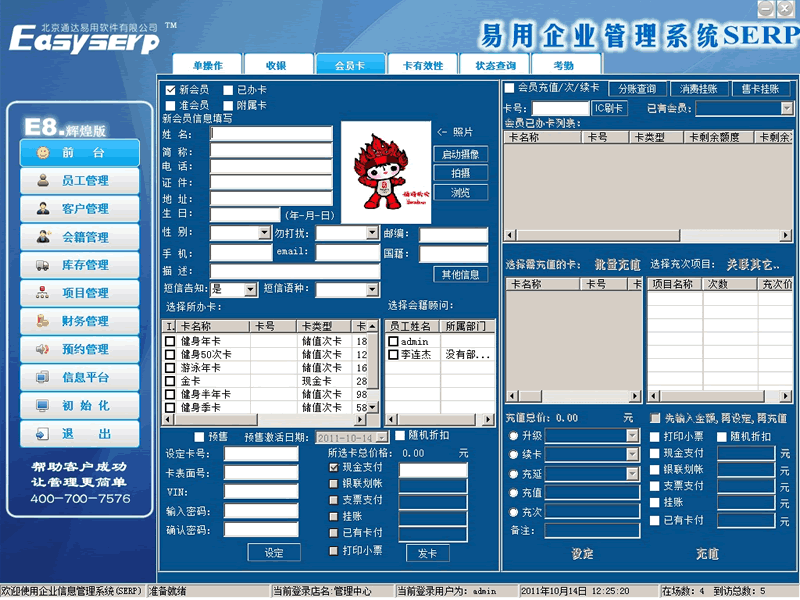Enable the 会员充值/次/续卡 checkbox

509,88
